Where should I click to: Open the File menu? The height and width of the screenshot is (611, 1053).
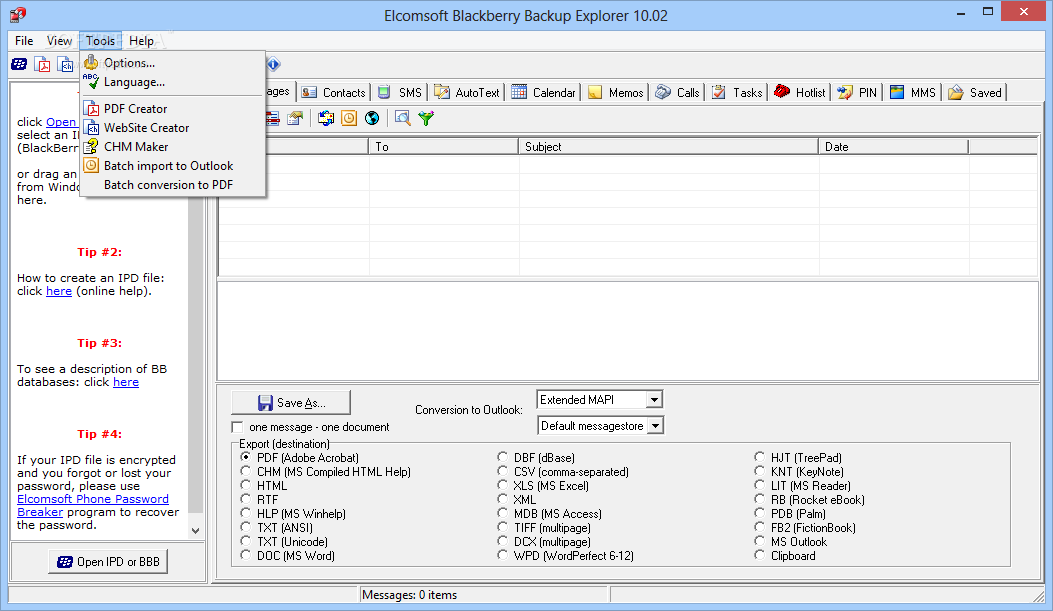24,41
